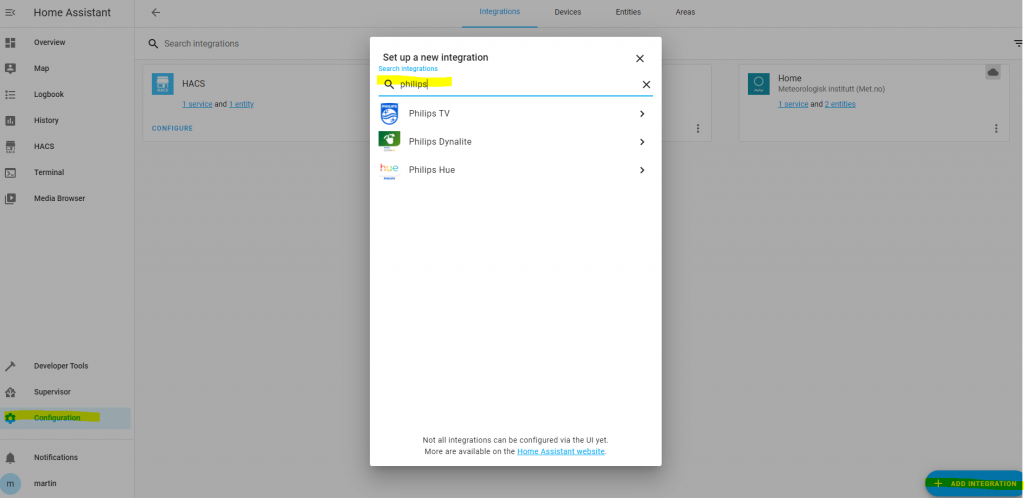Click the Philips Dynalite logo

point(389,142)
